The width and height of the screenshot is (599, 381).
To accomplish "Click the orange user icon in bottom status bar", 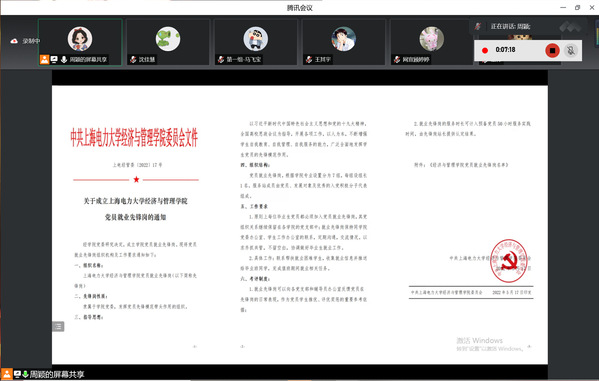I will (x=6, y=374).
